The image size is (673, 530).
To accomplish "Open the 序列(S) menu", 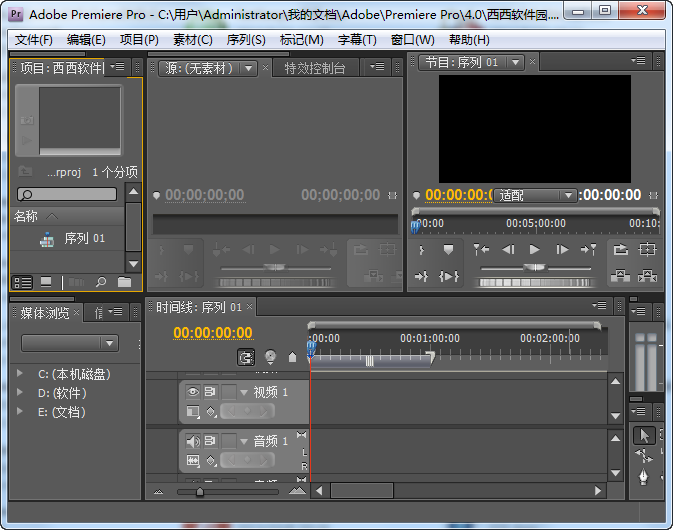I will tap(245, 40).
